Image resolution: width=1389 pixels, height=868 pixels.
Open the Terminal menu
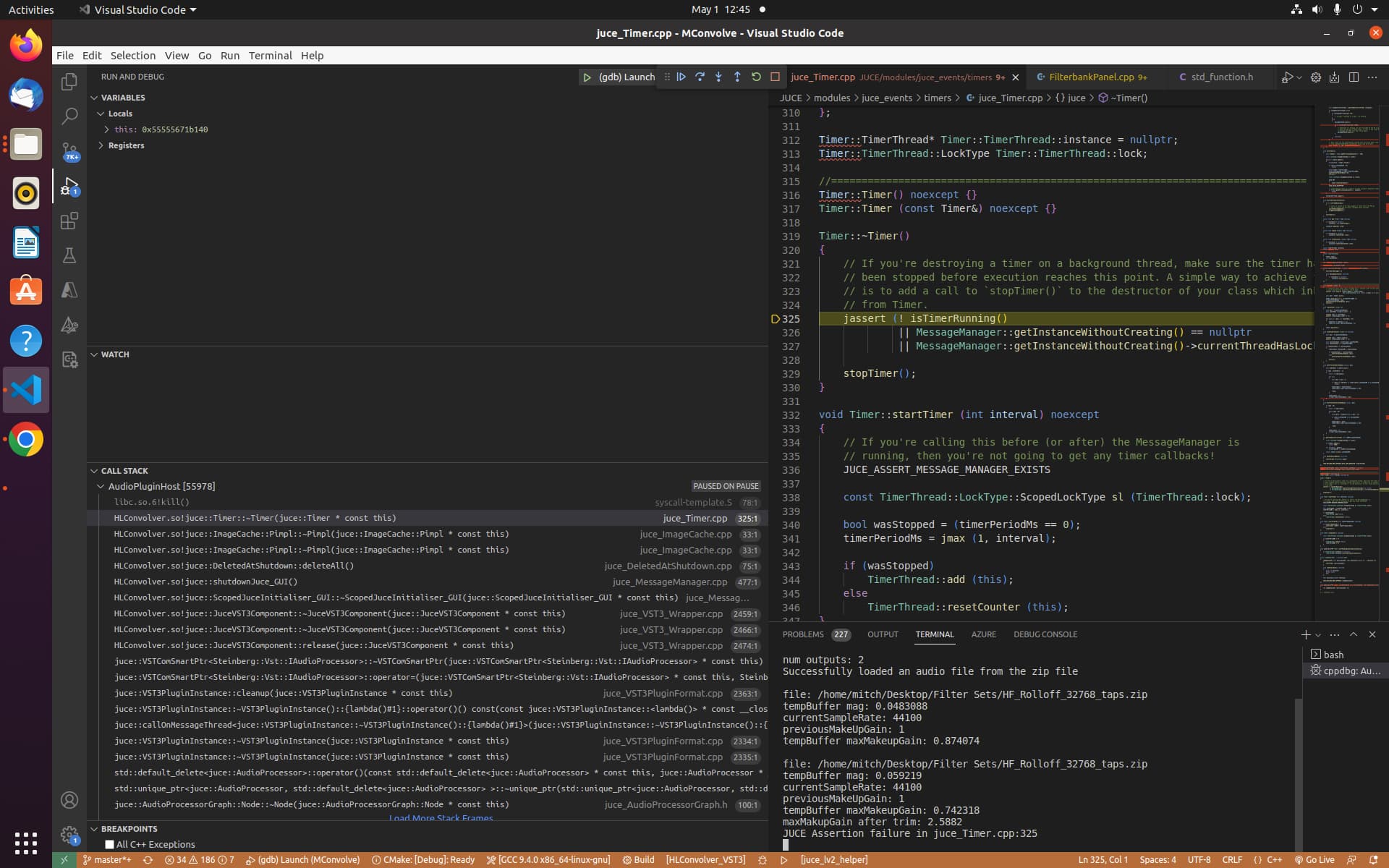click(270, 55)
